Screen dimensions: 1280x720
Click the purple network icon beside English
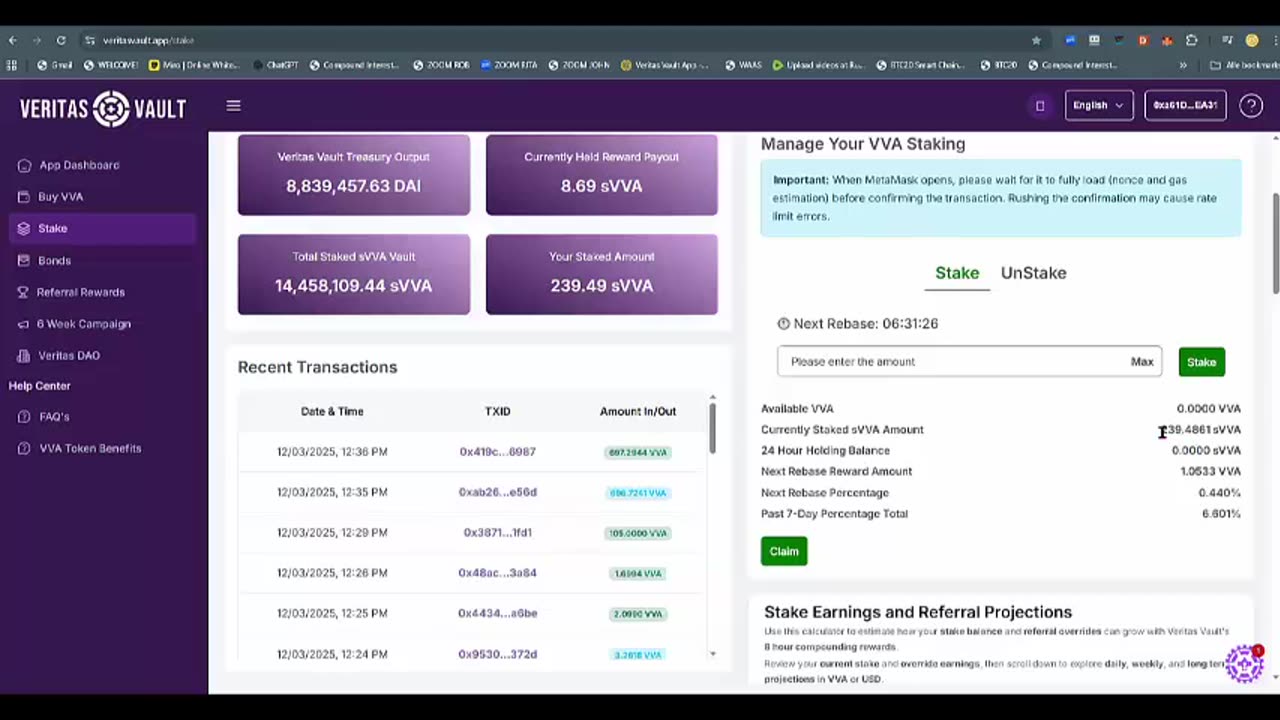point(1040,106)
